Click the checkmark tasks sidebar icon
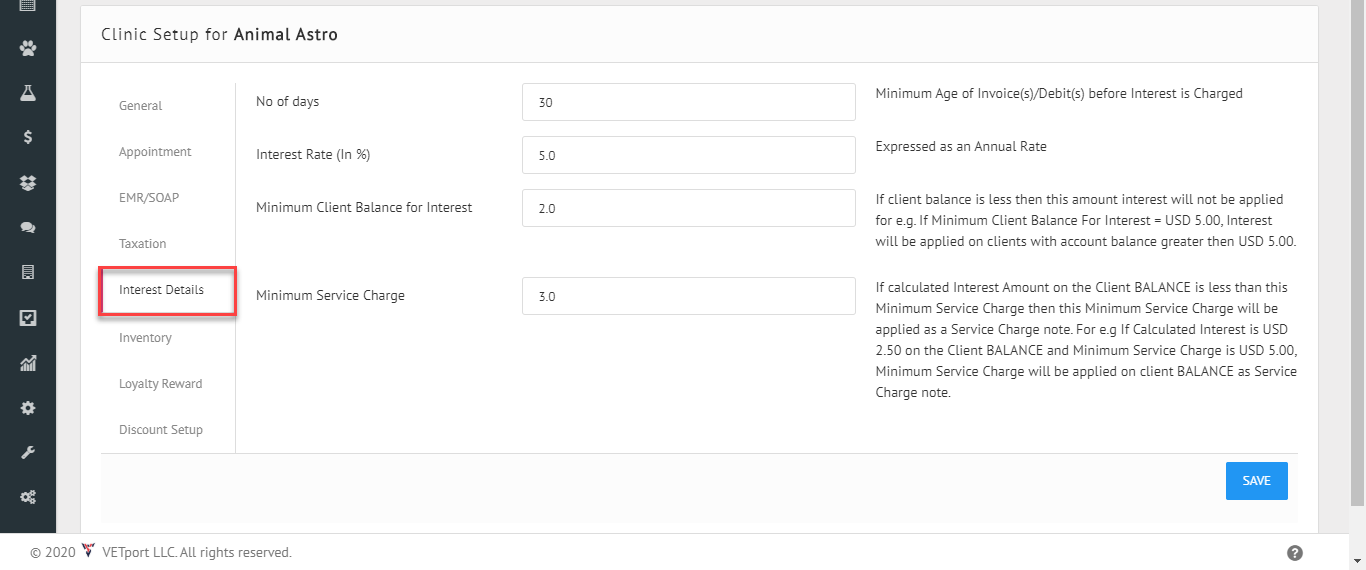Viewport: 1366px width, 570px height. point(28,318)
